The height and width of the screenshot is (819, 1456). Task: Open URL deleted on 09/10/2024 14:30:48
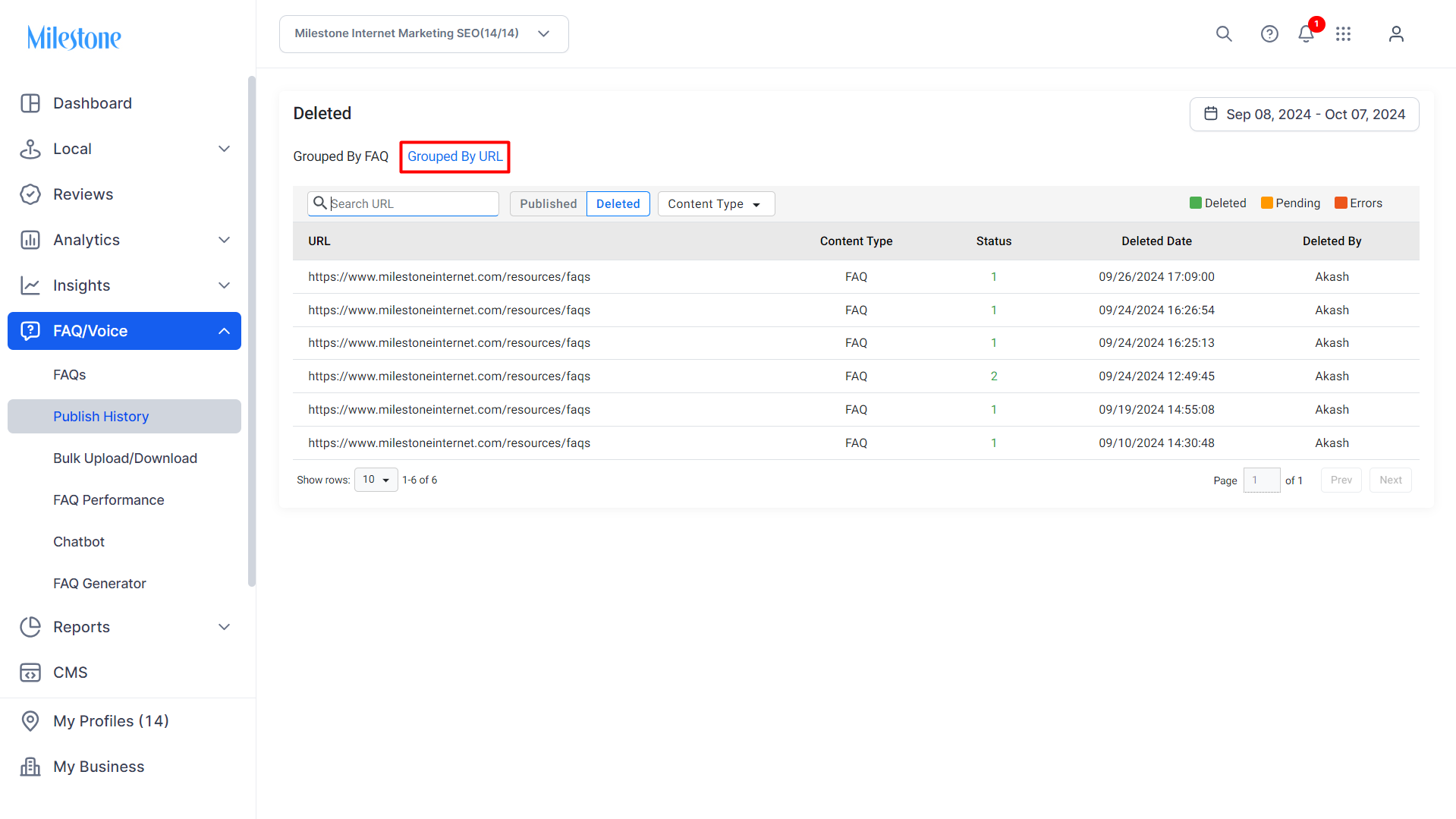coord(449,443)
